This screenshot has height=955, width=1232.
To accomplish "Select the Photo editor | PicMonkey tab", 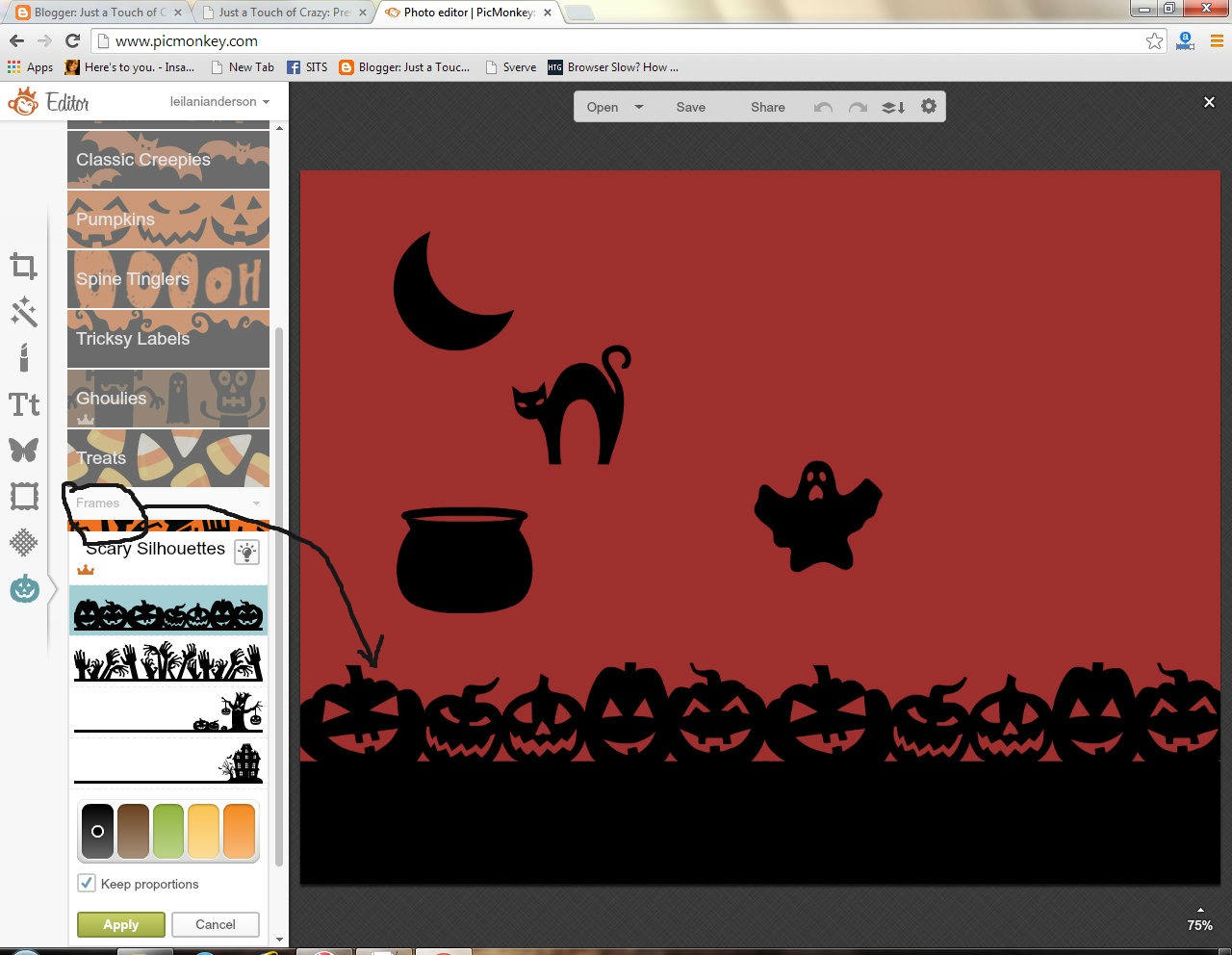I will (x=470, y=13).
